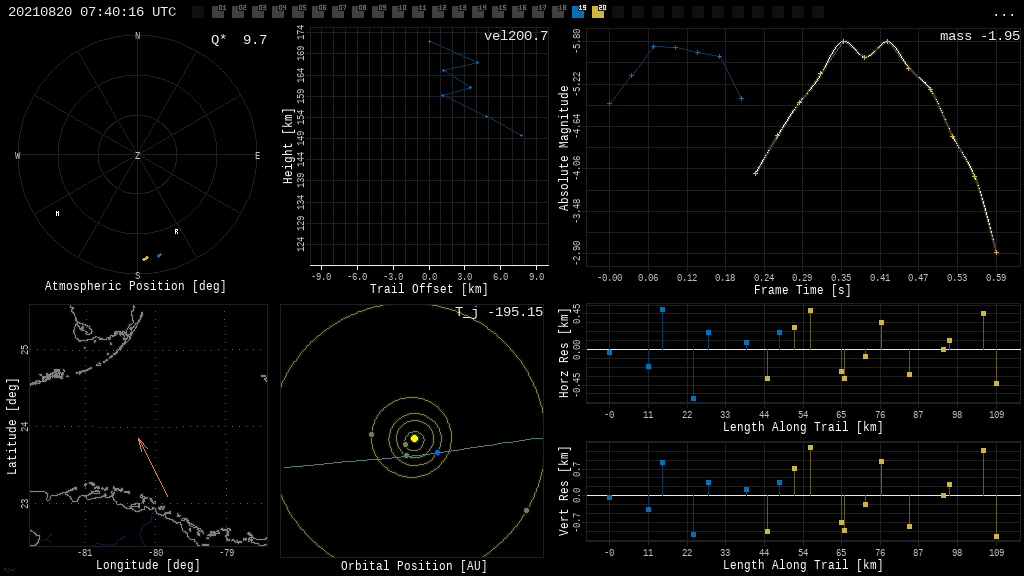
Task: Select station box 10 in top strip
Action: (x=398, y=11)
